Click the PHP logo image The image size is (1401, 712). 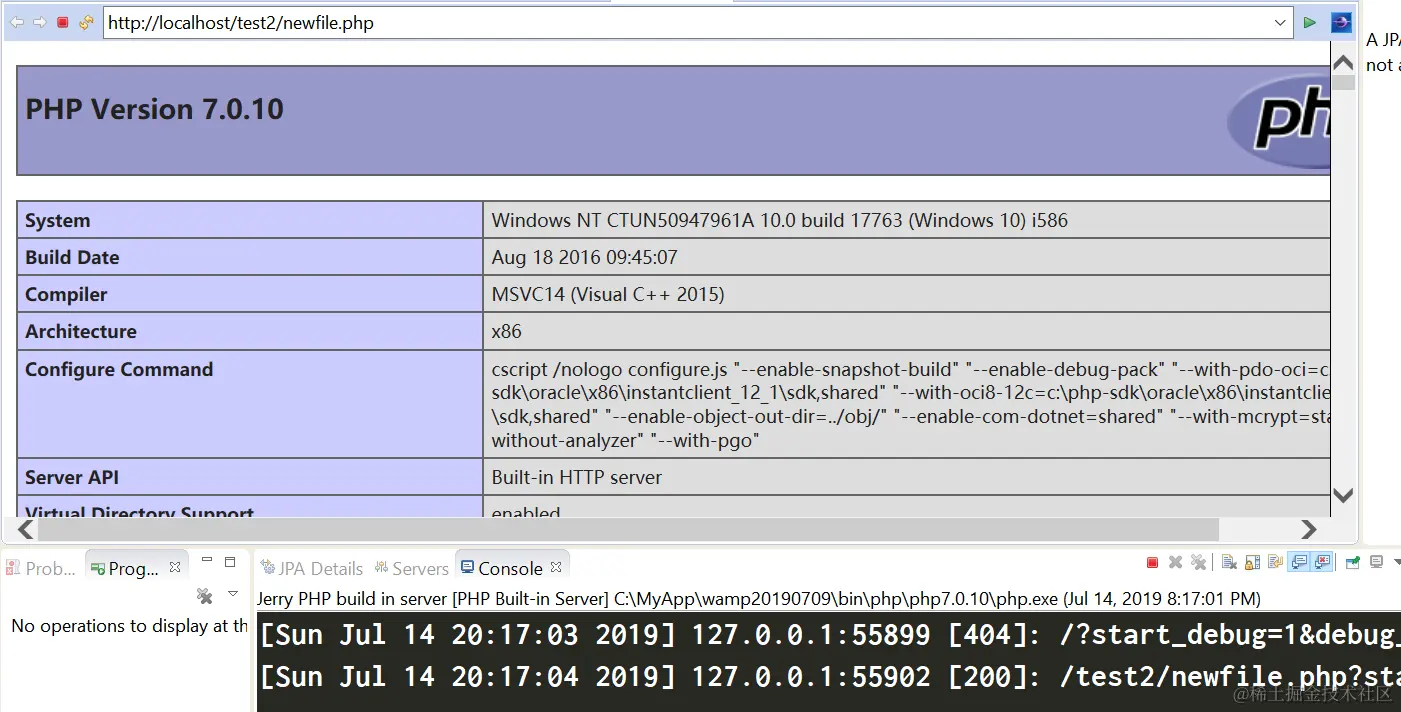1279,120
